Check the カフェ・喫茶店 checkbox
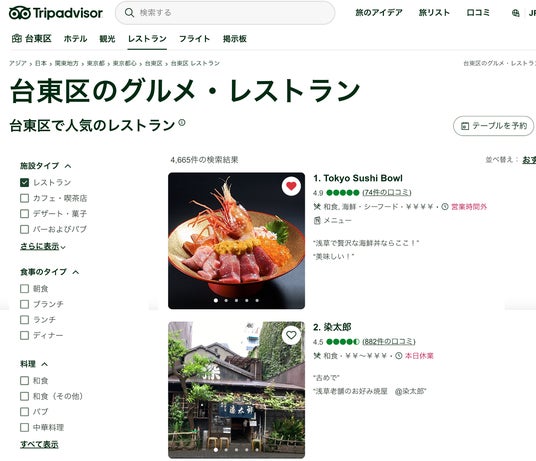Screen dimensions: 536x461 point(24,198)
